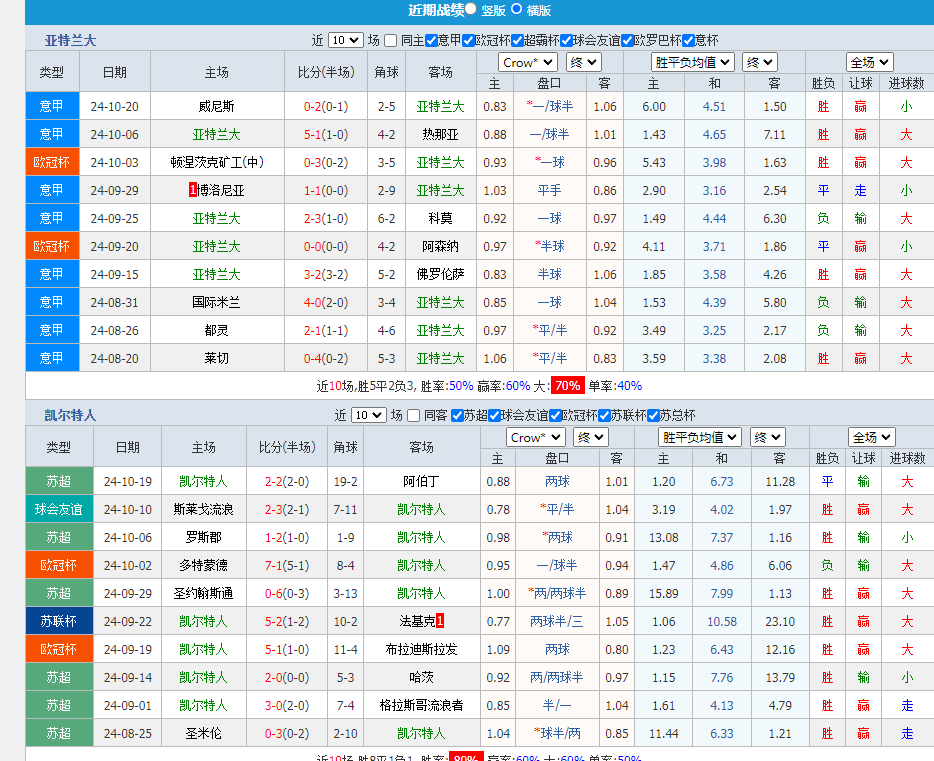Viewport: 934px width, 761px height.
Task: Uncheck the 苏超 league filter
Action: tap(455, 414)
